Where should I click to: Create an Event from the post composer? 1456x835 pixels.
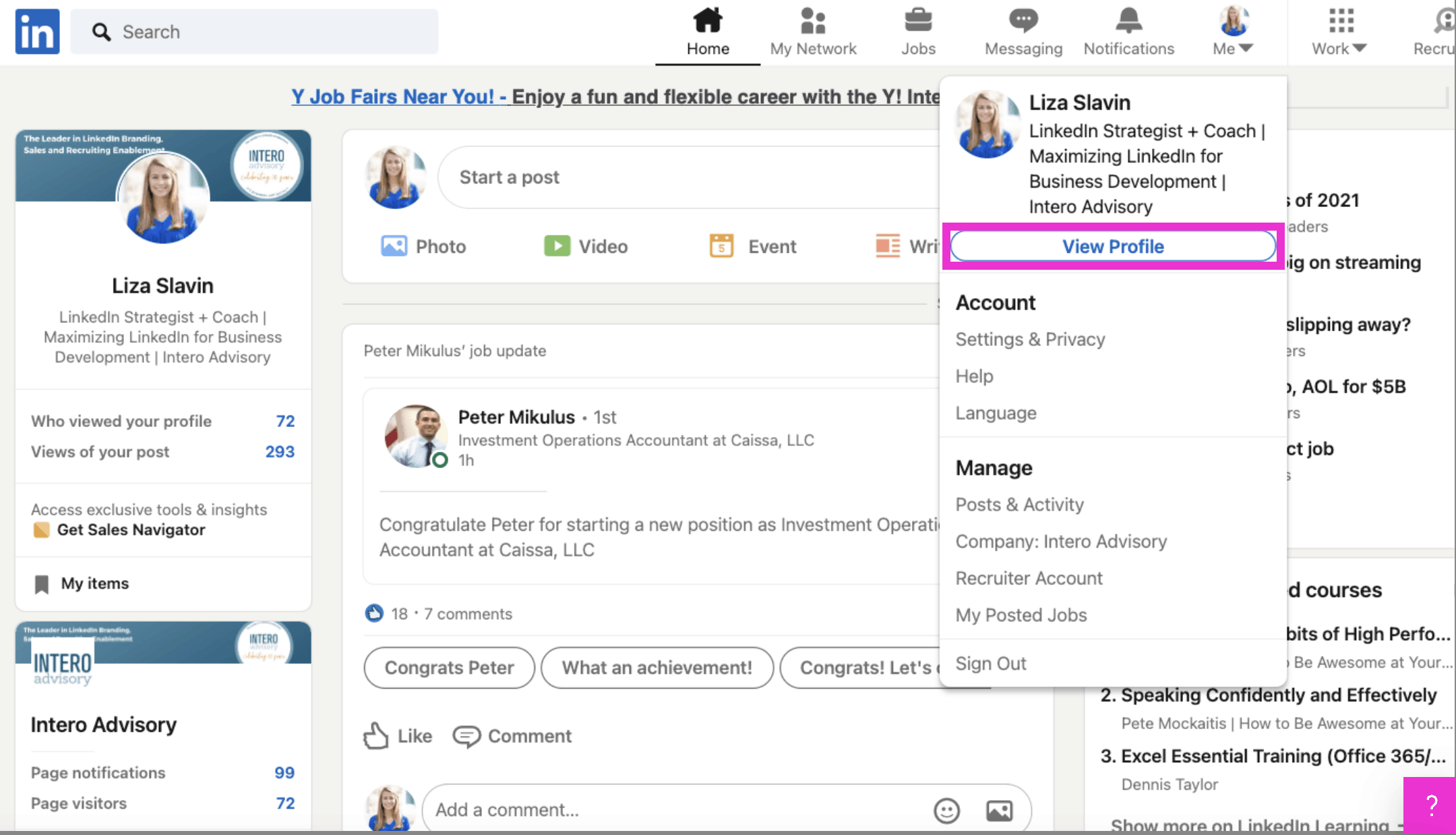click(752, 246)
